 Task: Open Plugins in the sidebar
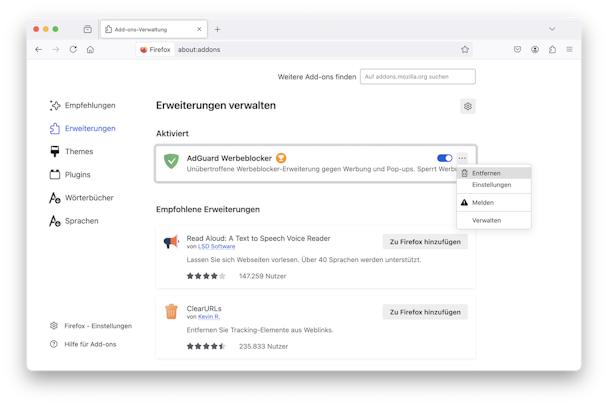click(x=70, y=174)
